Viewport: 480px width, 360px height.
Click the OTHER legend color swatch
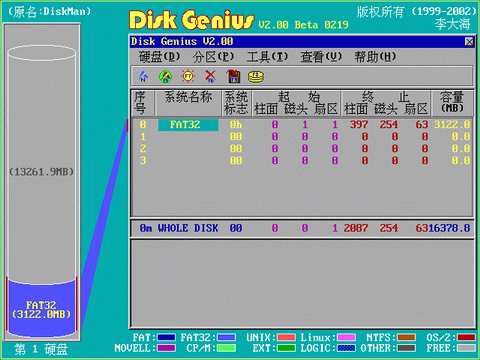point(406,348)
